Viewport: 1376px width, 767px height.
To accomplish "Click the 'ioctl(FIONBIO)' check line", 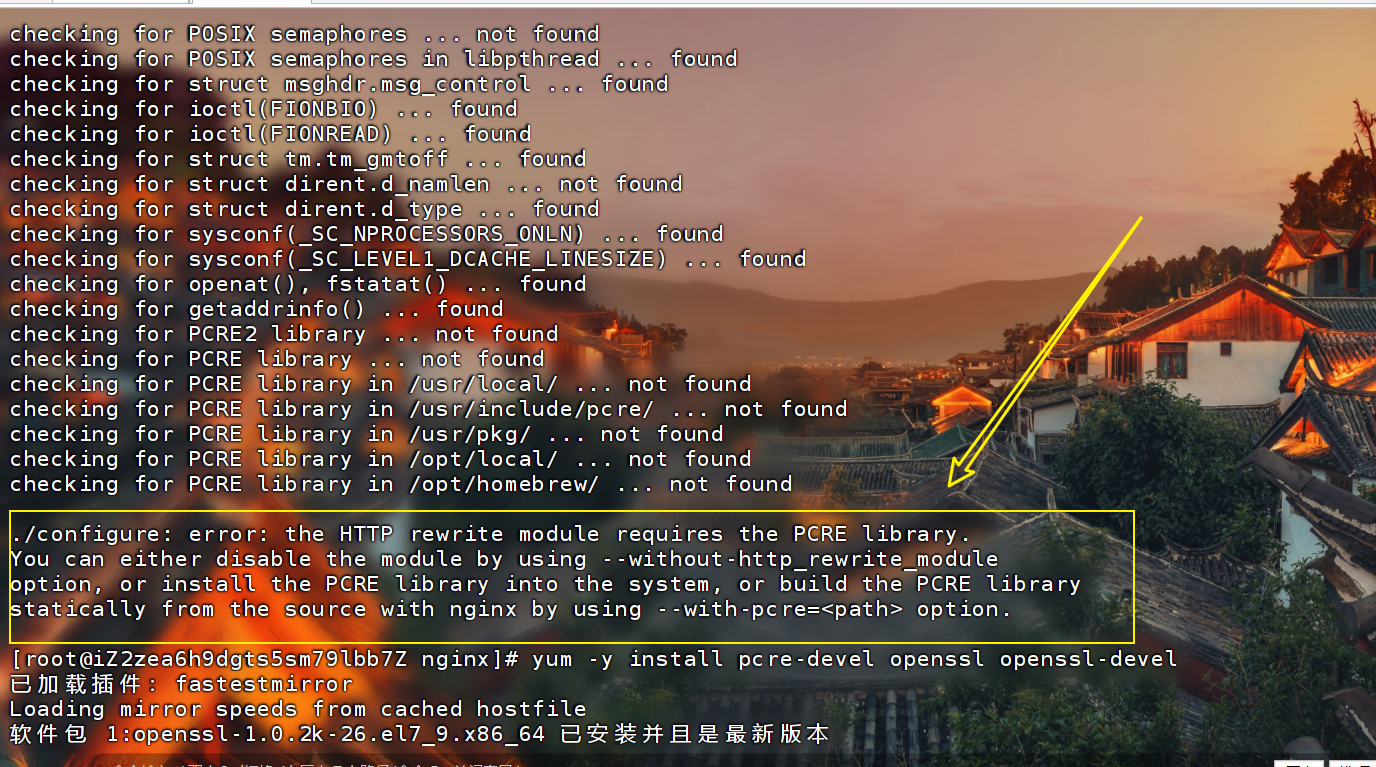I will tap(264, 109).
